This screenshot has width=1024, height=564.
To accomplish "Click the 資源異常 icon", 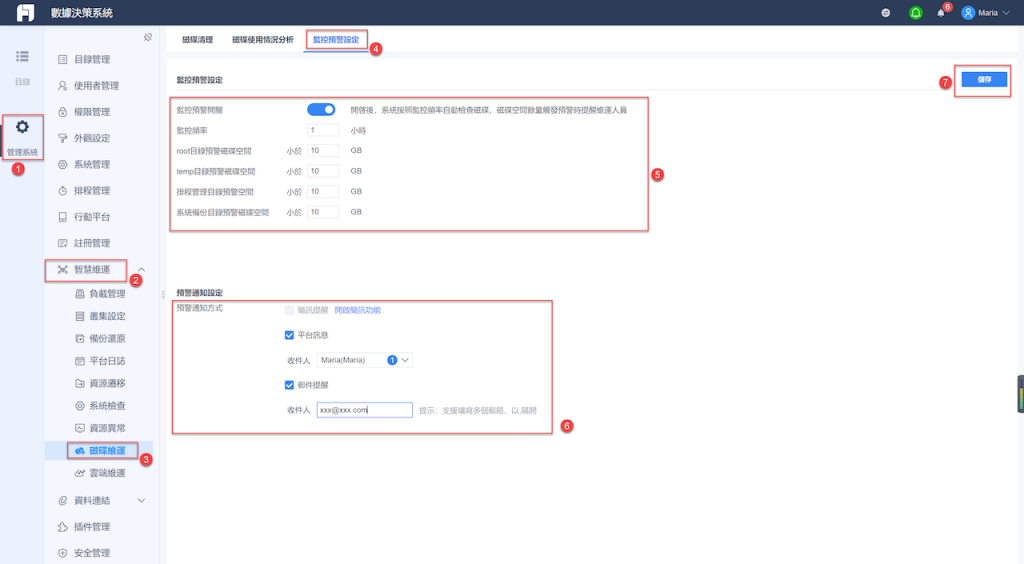I will tap(80, 428).
